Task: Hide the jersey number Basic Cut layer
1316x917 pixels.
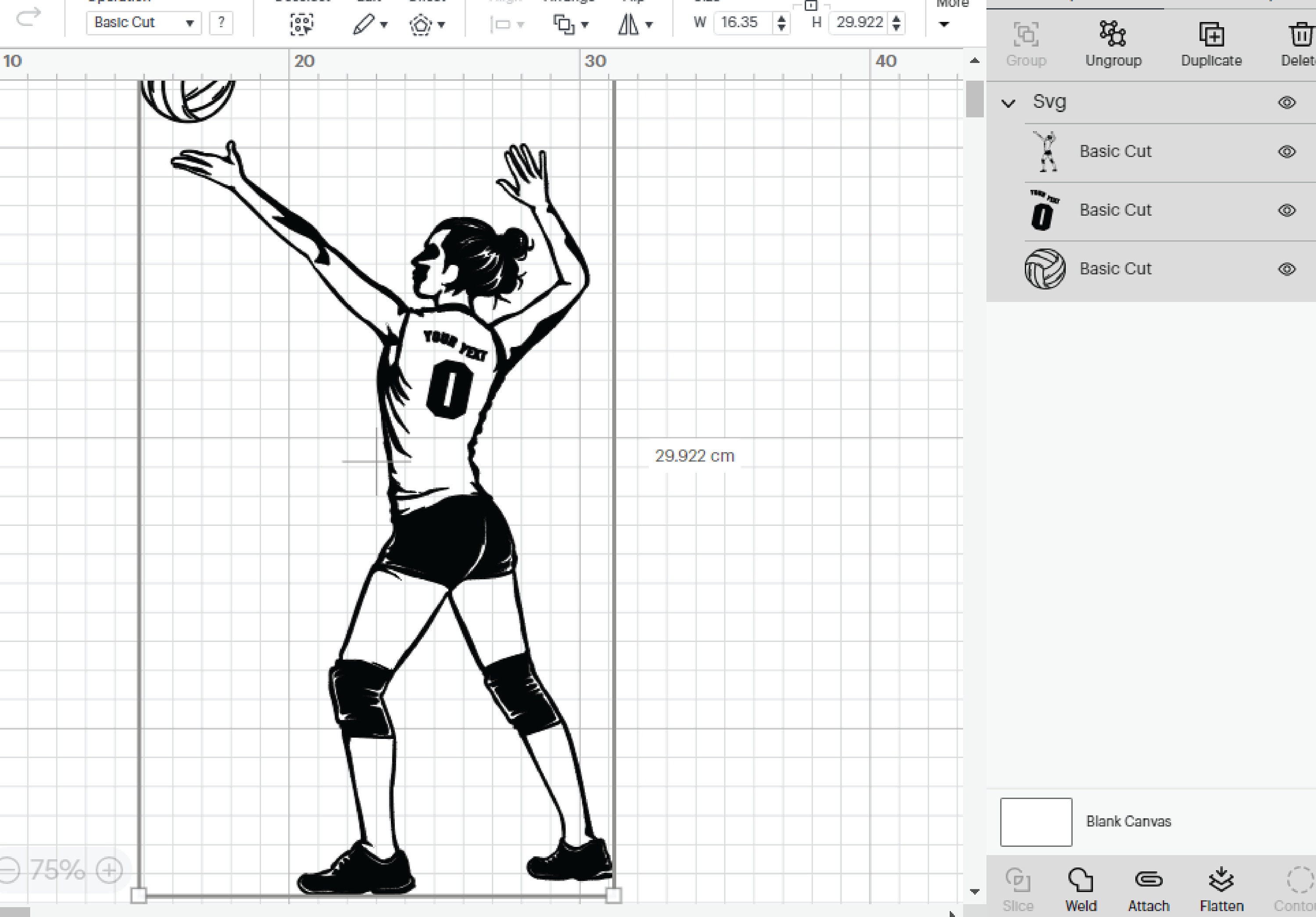Action: 1287,210
